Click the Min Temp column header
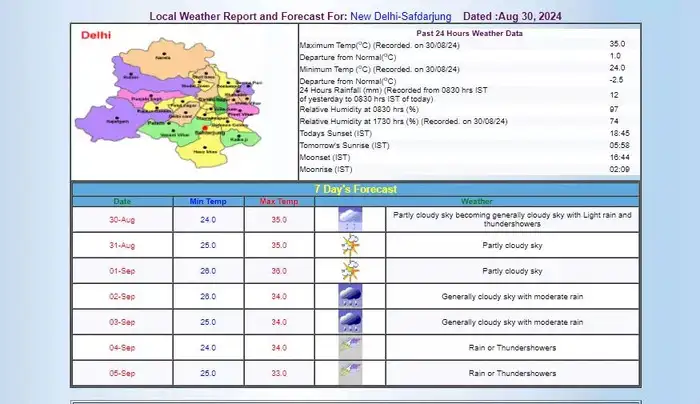This screenshot has width=700, height=404. tap(207, 202)
